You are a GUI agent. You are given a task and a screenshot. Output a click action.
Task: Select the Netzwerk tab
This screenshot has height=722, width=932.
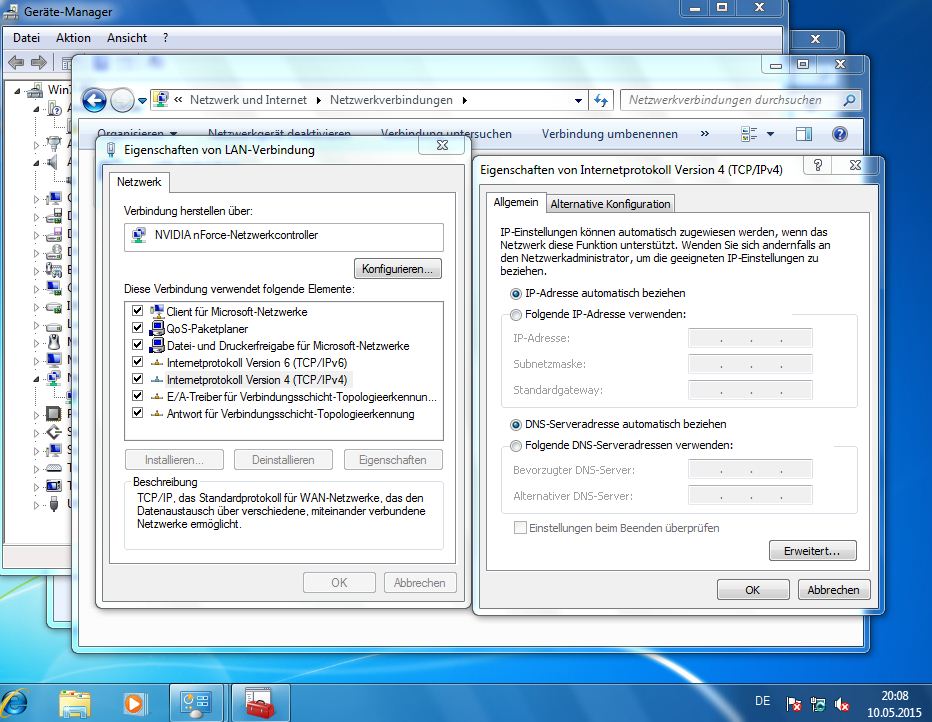(138, 182)
